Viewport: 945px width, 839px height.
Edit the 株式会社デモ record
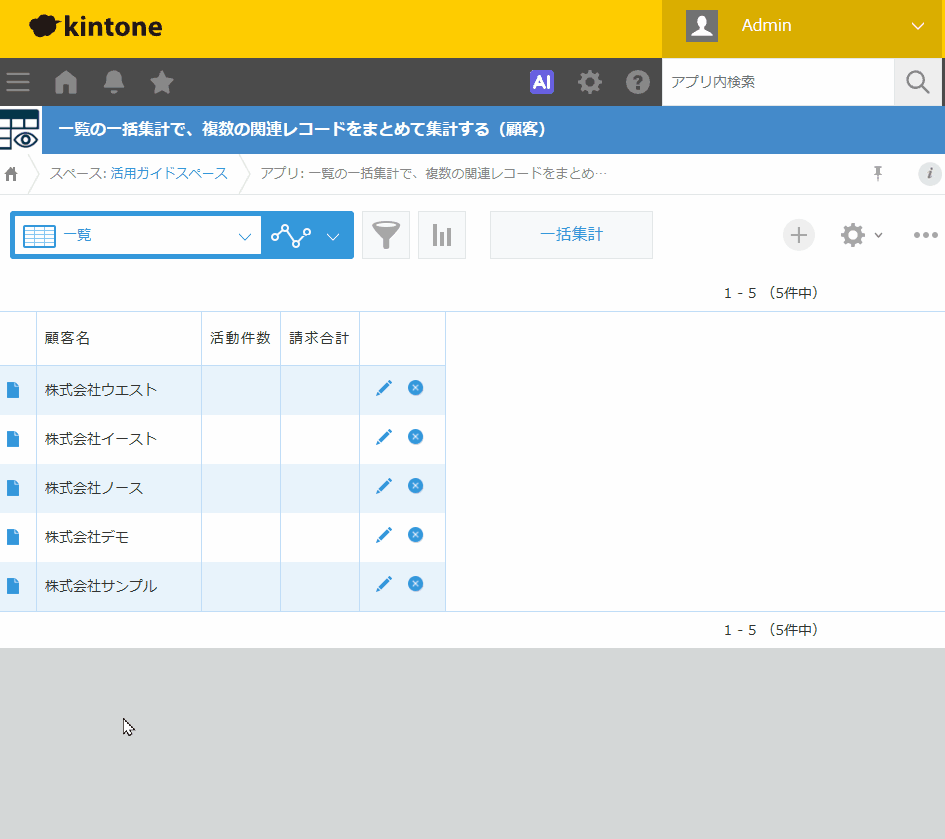point(384,535)
